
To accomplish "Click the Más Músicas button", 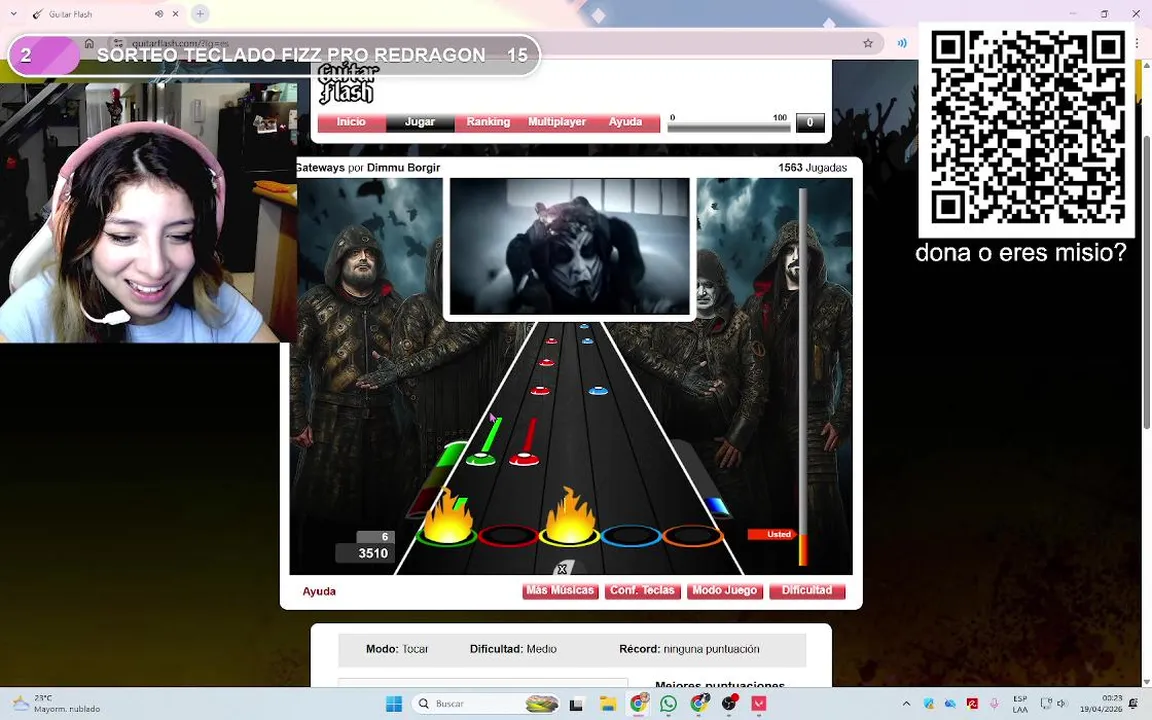I will coord(560,591).
